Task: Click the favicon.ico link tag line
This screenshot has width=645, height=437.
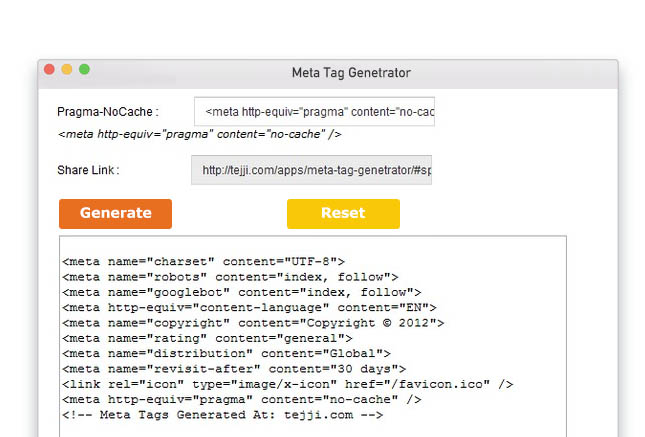Action: tap(288, 384)
